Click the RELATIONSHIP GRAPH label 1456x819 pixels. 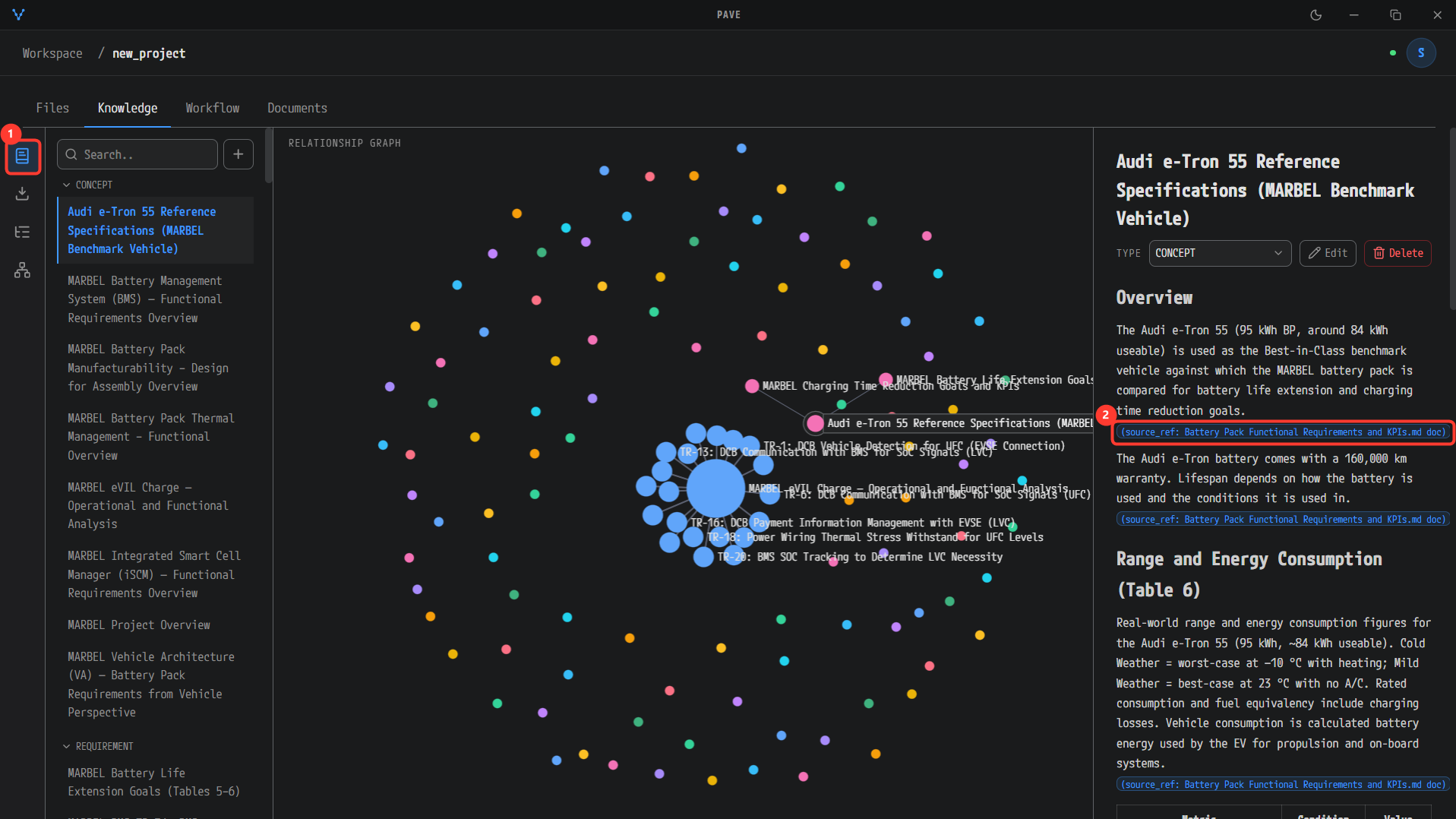tap(344, 143)
